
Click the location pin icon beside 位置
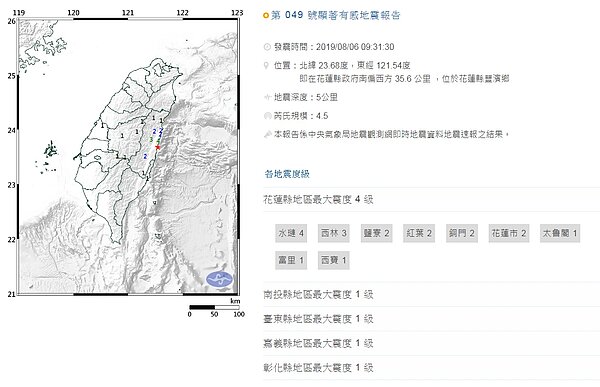click(x=267, y=65)
